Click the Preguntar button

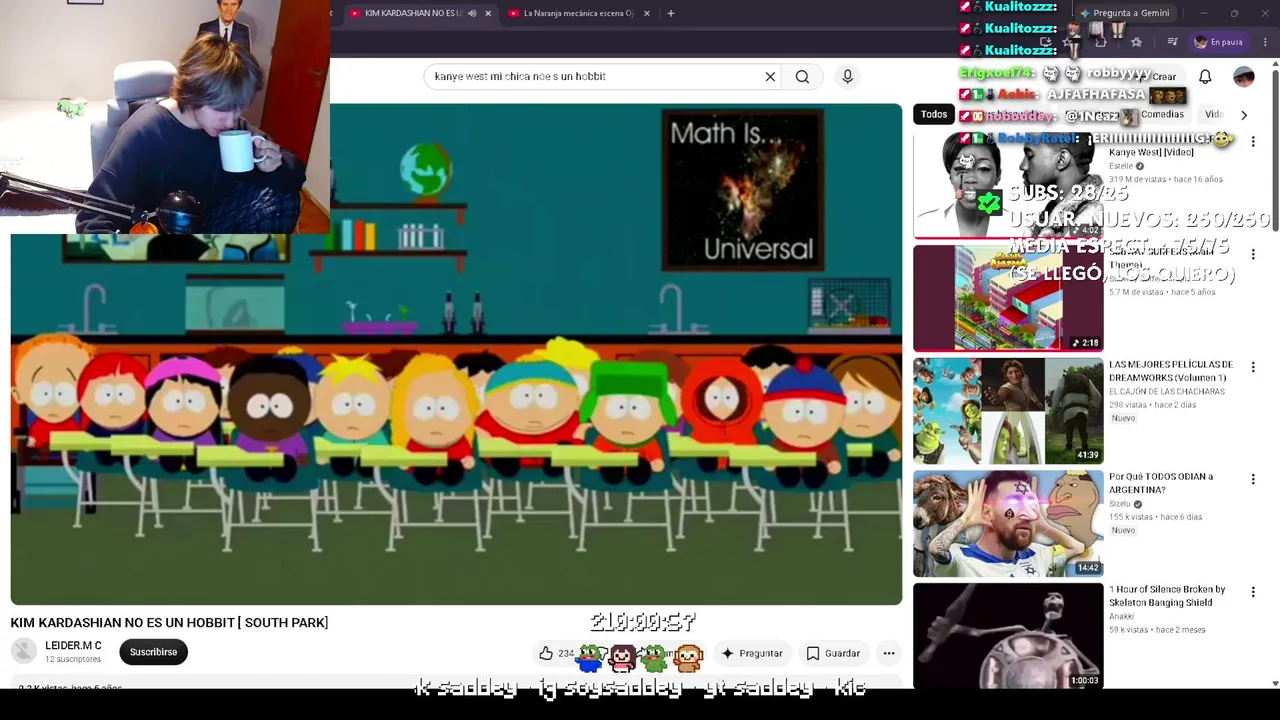pos(752,653)
